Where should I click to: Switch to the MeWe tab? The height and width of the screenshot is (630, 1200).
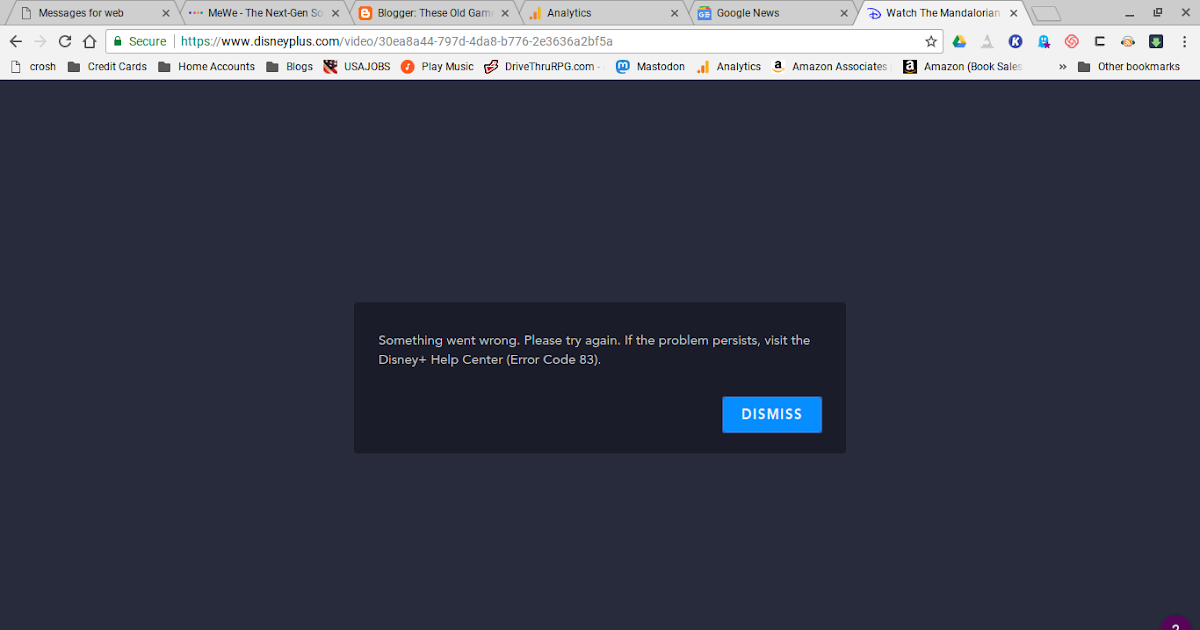click(262, 13)
